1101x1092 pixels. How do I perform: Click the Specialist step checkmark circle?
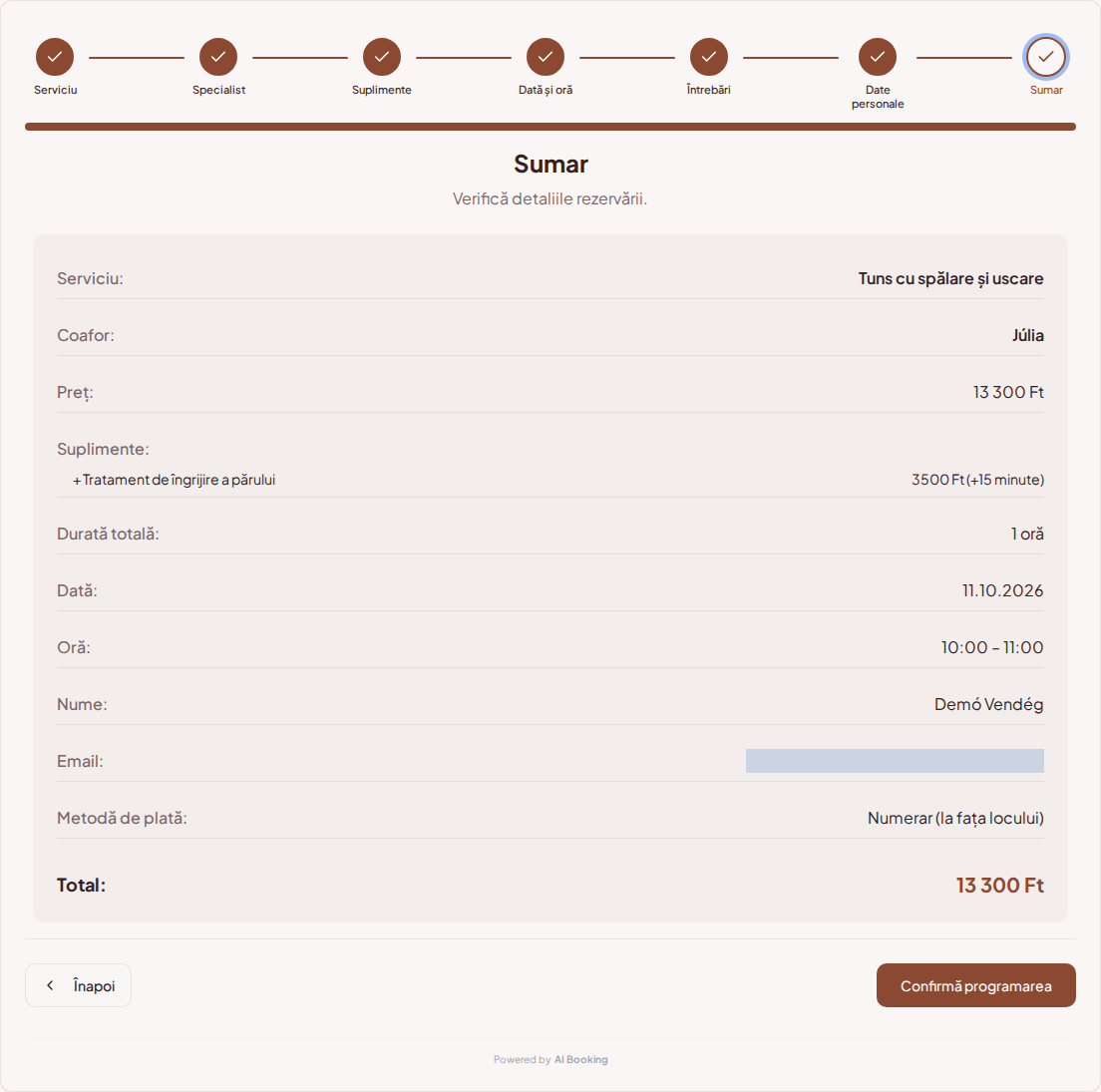(x=218, y=57)
